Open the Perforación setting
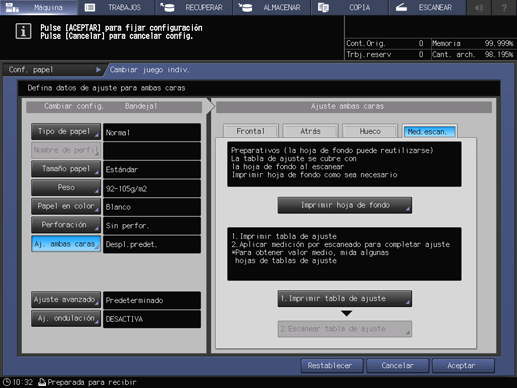The height and width of the screenshot is (388, 517). click(x=66, y=225)
